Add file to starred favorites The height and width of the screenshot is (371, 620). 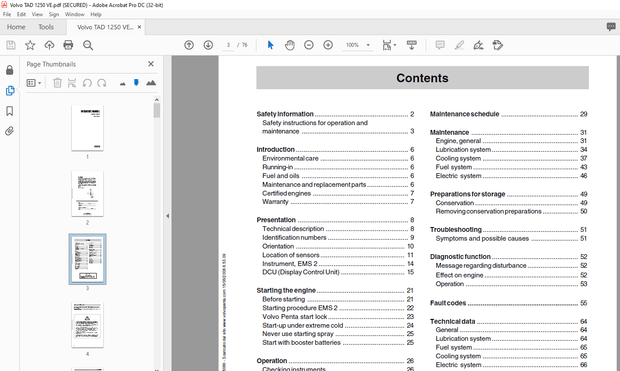click(30, 45)
